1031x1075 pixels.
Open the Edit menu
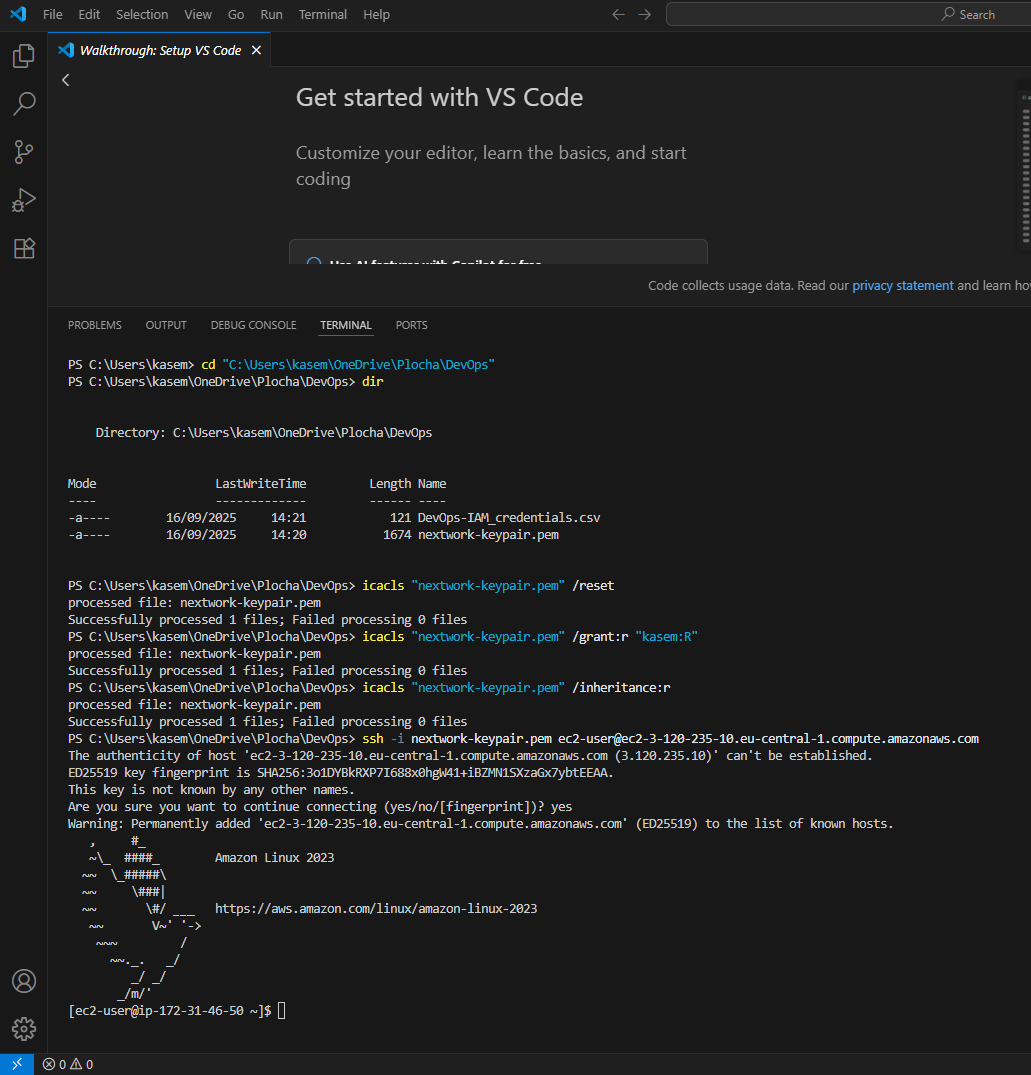click(x=89, y=14)
